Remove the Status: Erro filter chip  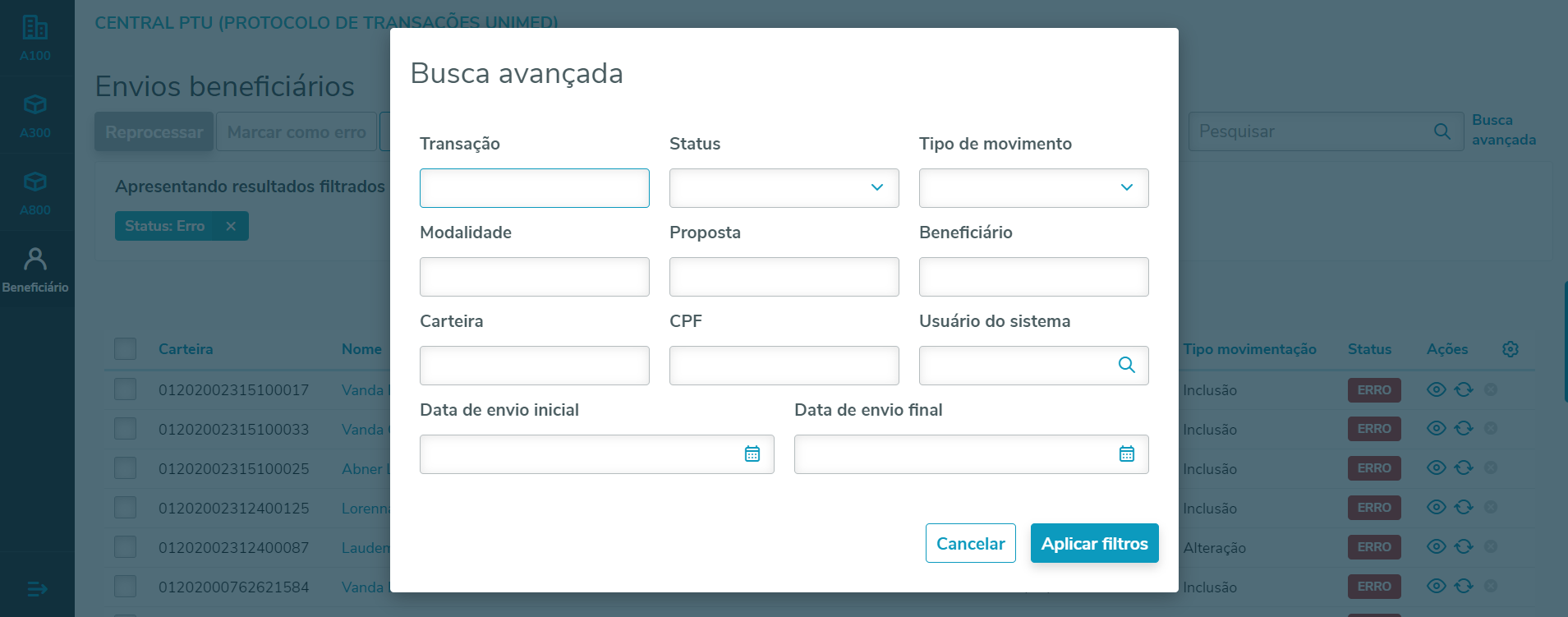(x=231, y=226)
